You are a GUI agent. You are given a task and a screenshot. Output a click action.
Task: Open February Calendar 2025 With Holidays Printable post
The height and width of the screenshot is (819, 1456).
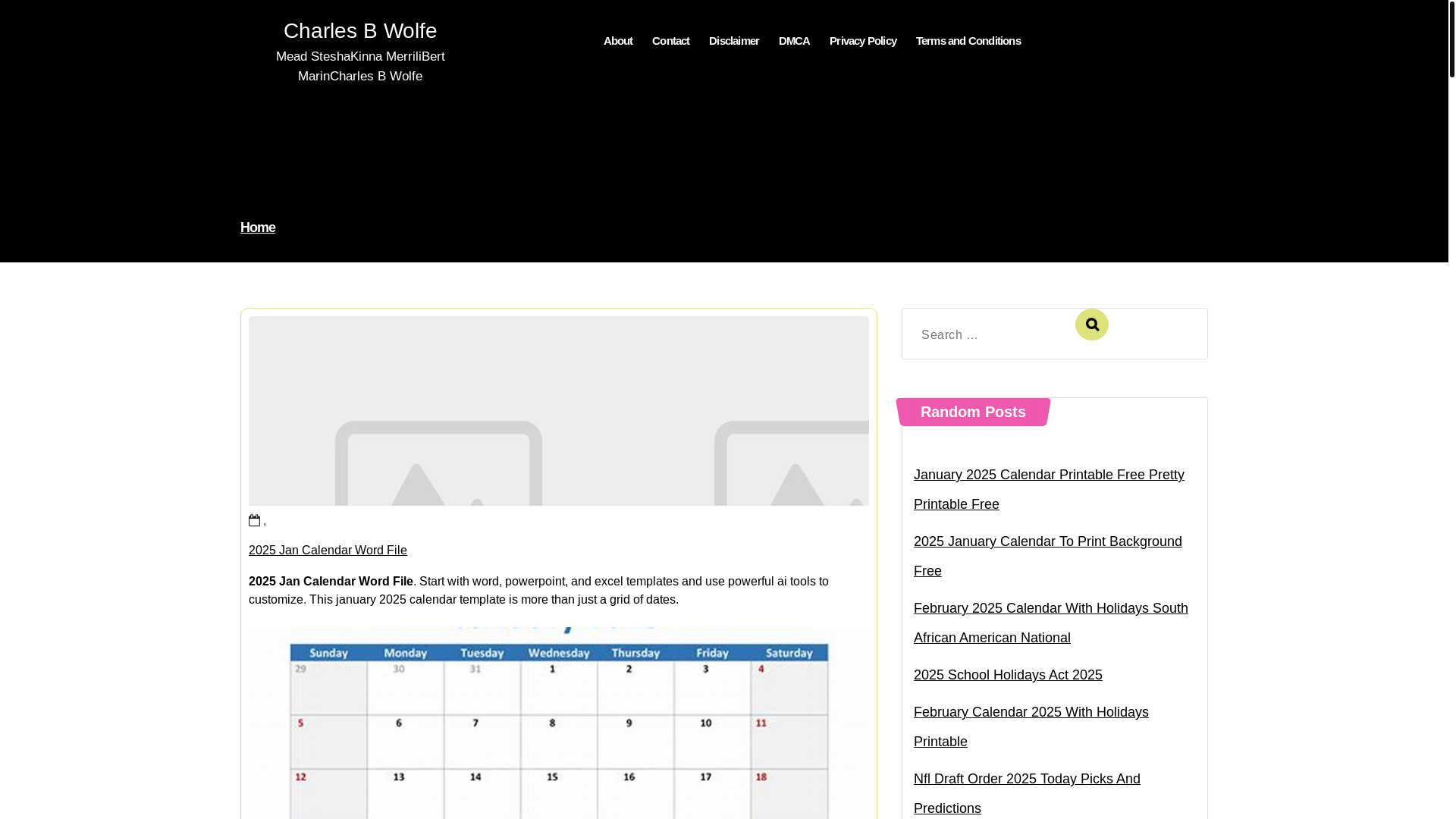pyautogui.click(x=1031, y=726)
